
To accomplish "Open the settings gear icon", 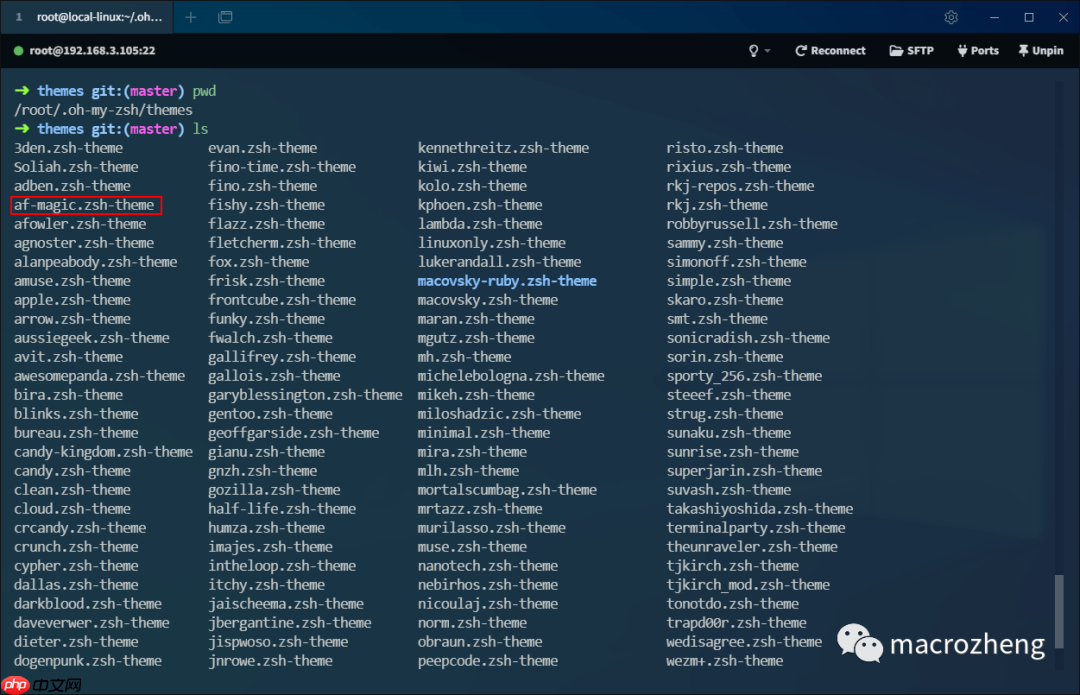I will (x=951, y=17).
